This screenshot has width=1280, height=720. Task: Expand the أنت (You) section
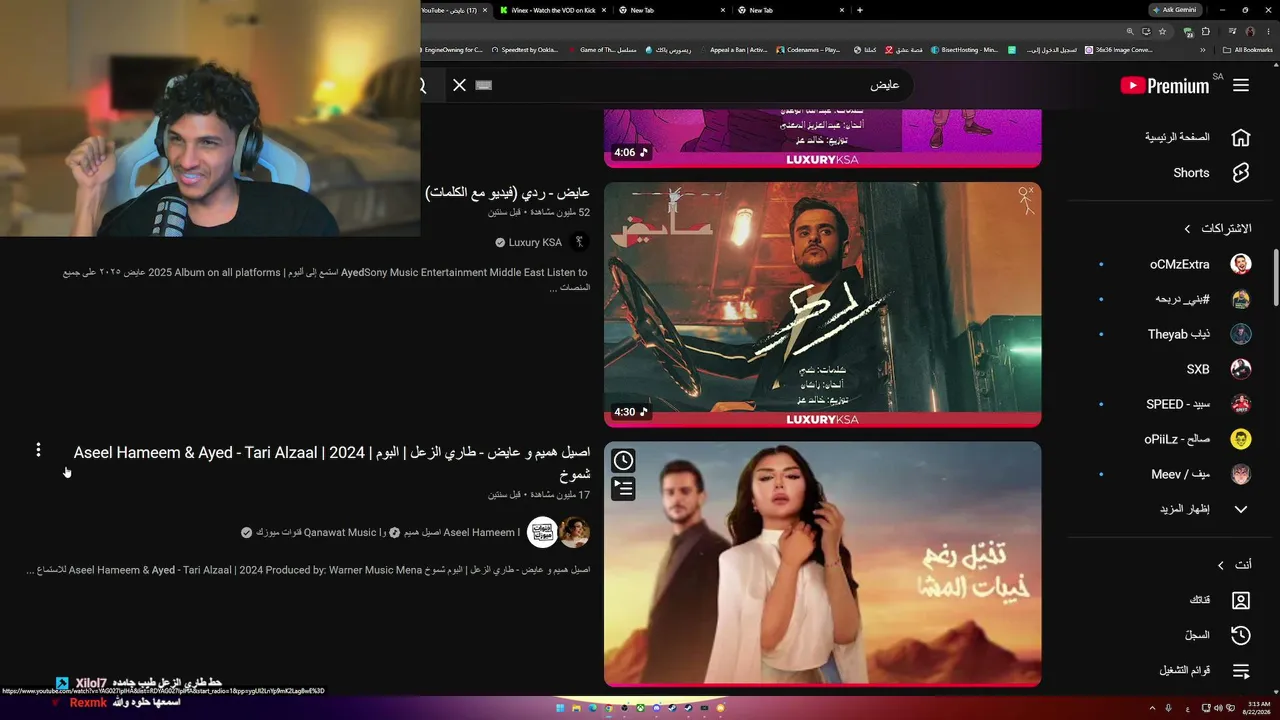1233,565
